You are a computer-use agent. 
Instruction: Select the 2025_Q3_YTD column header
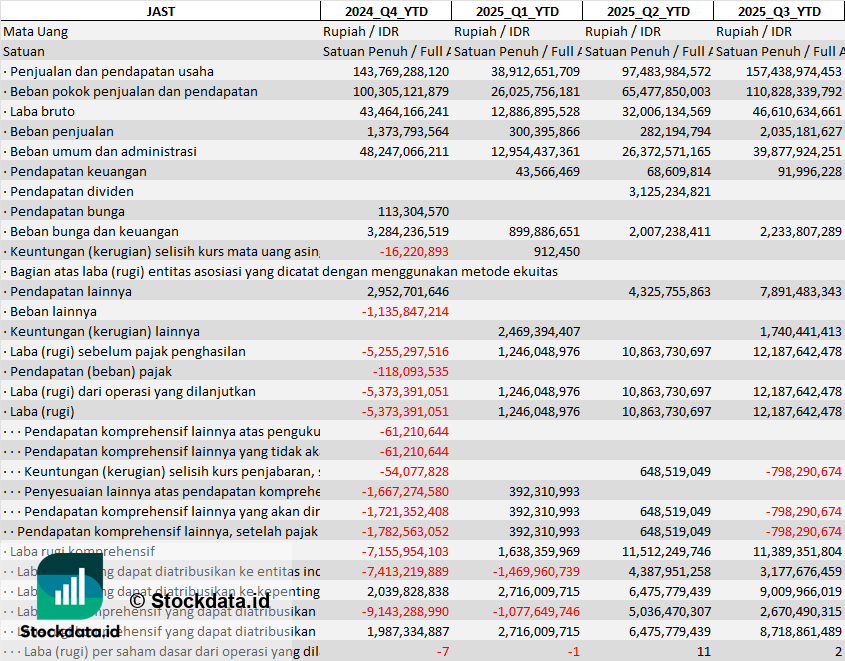click(x=779, y=11)
